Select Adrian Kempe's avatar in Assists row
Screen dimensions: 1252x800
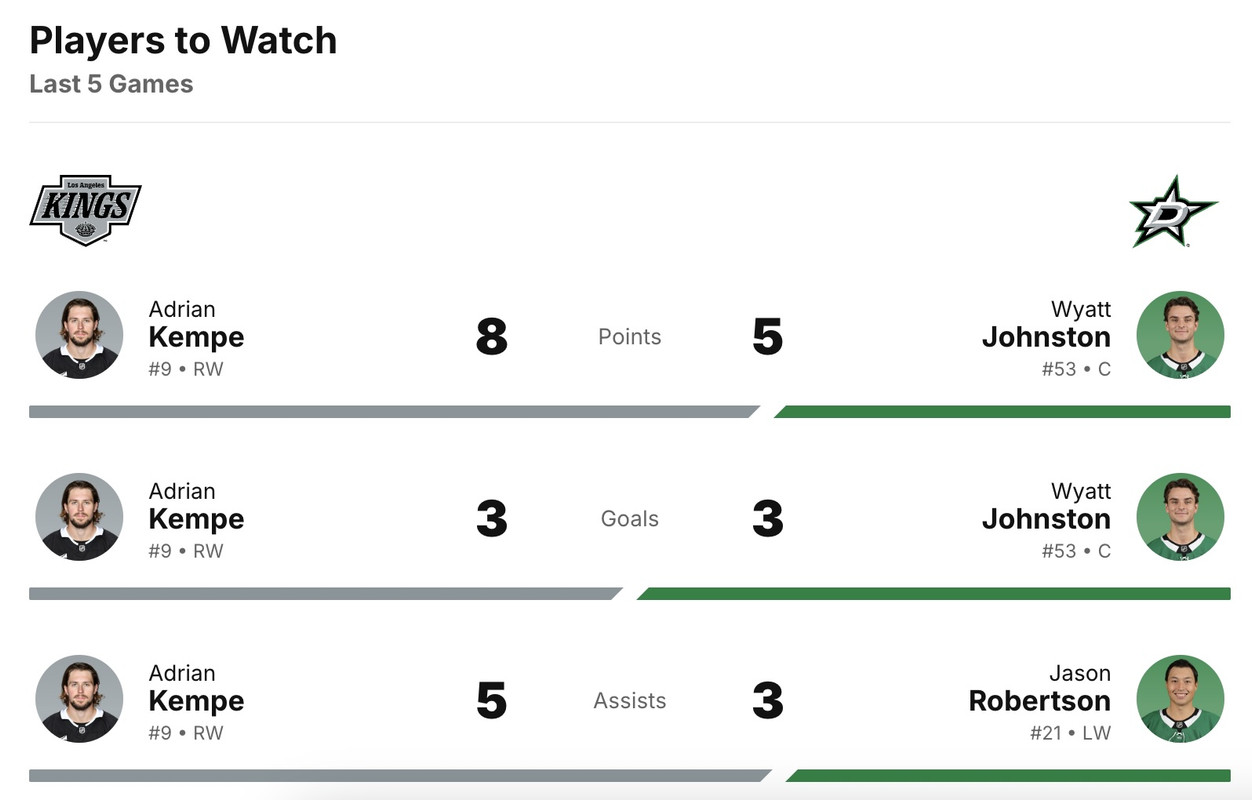79,699
